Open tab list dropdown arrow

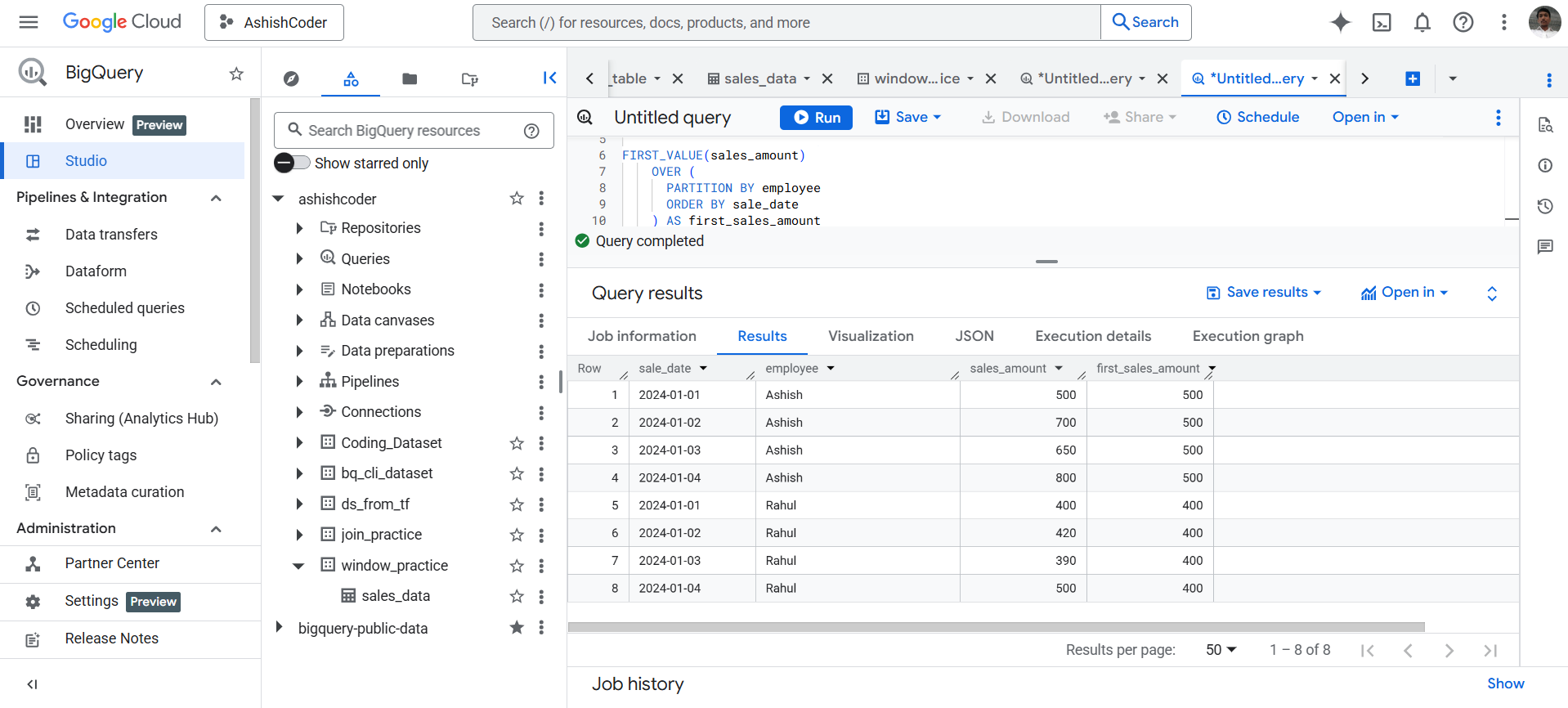1453,78
